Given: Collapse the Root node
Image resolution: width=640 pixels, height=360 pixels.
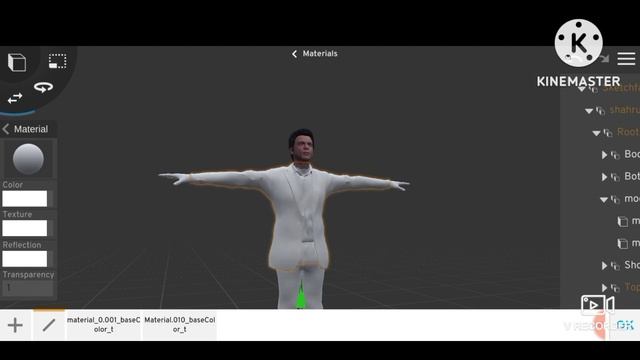Looking at the screenshot, I should [x=596, y=133].
